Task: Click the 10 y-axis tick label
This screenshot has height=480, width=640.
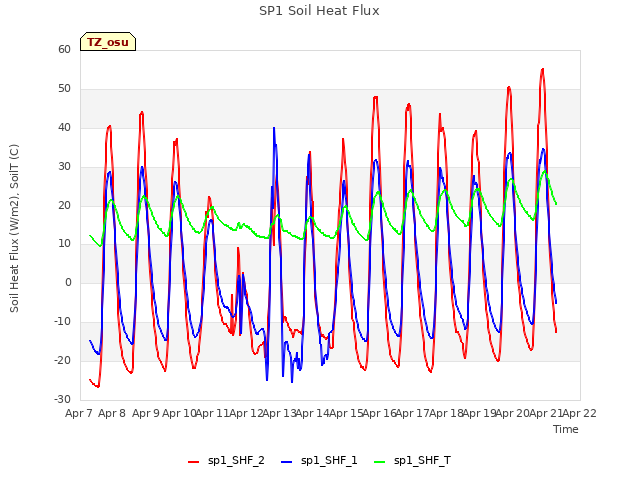Action: tap(64, 244)
